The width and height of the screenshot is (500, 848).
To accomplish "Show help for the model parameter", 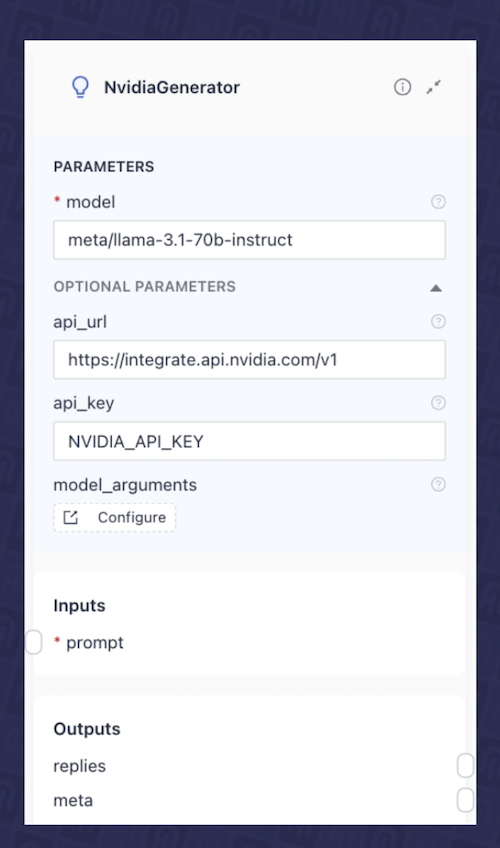I will pos(438,202).
